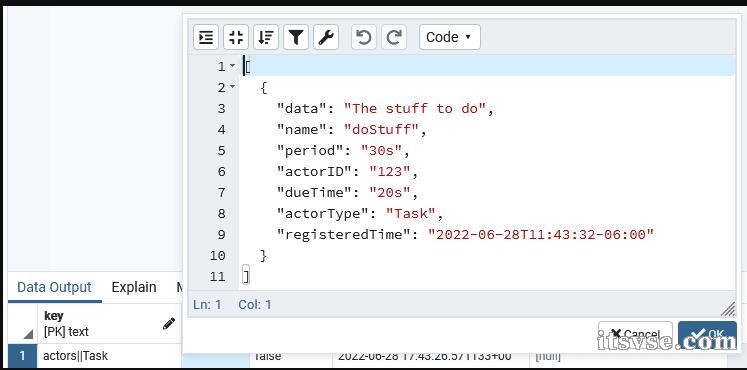The height and width of the screenshot is (370, 747).
Task: Click the repair JSON wrench icon
Action: click(326, 37)
